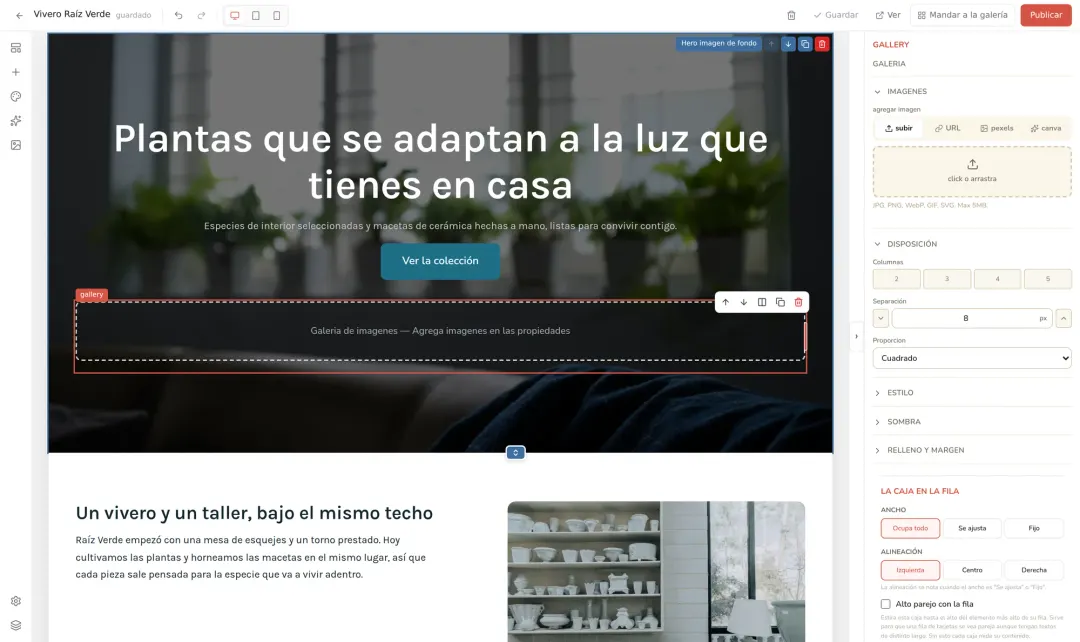Delete the gallery element
Screen dimensions: 1080x642
coord(798,302)
